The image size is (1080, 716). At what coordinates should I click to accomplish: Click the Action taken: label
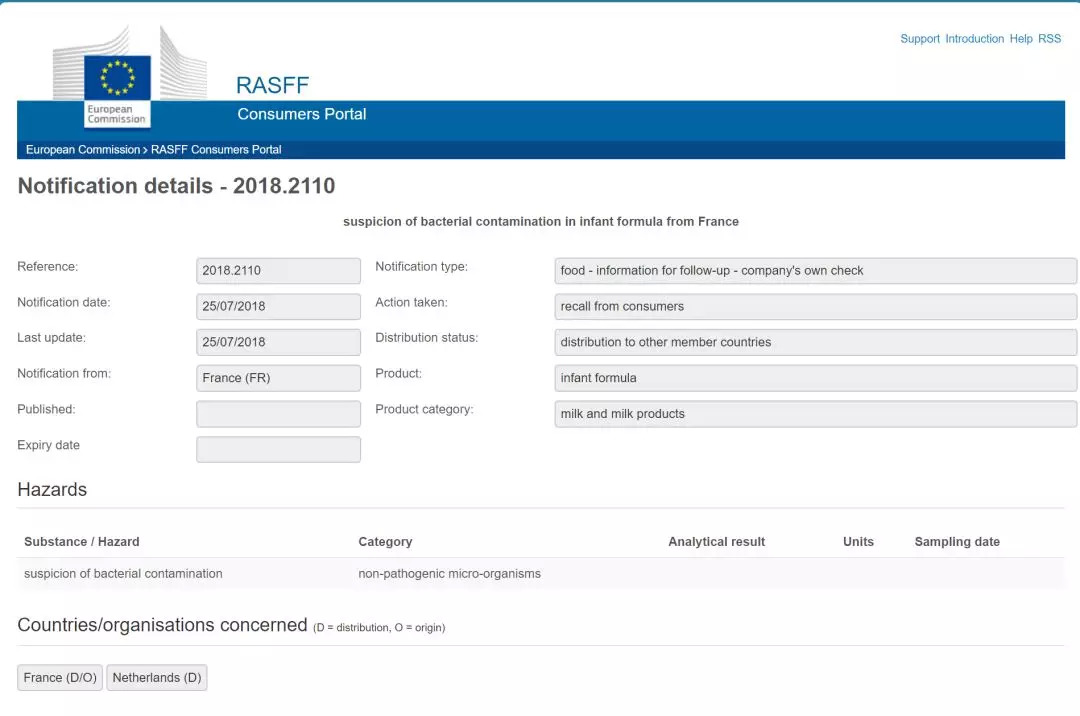[411, 302]
